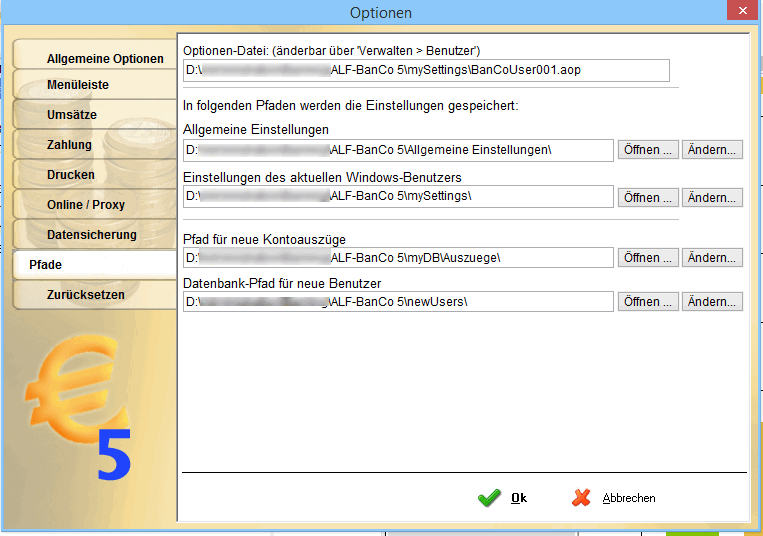Click Öffnen for the Auszuege path

648,257
